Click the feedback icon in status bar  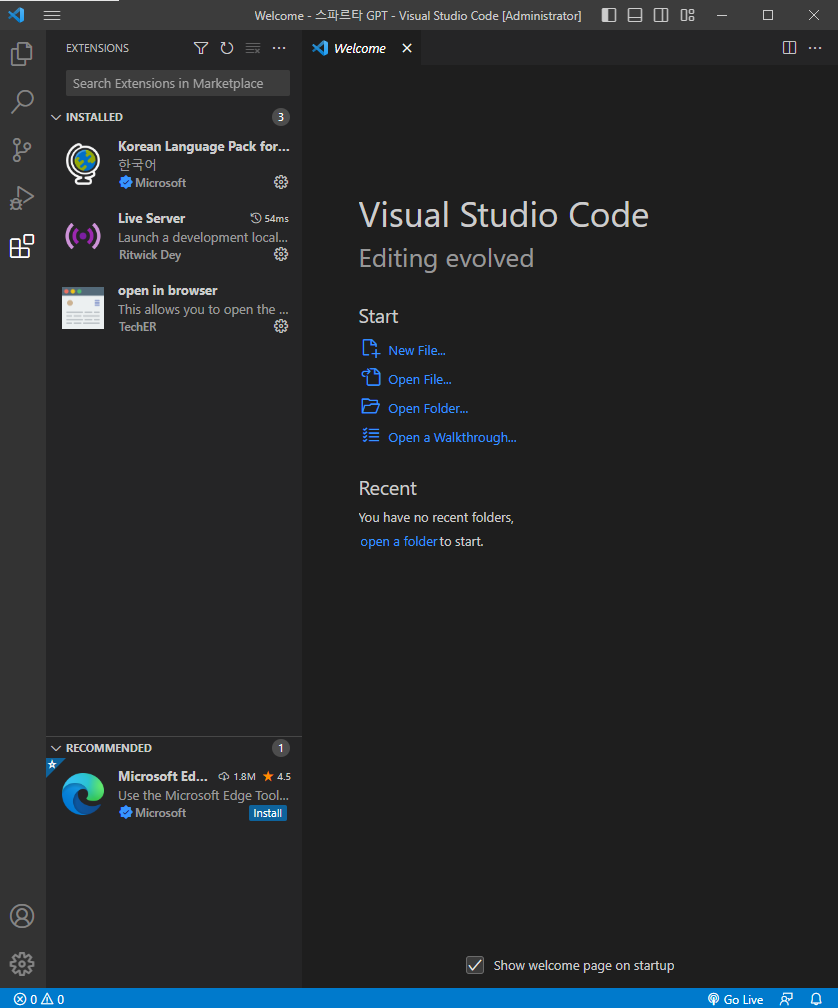point(786,999)
